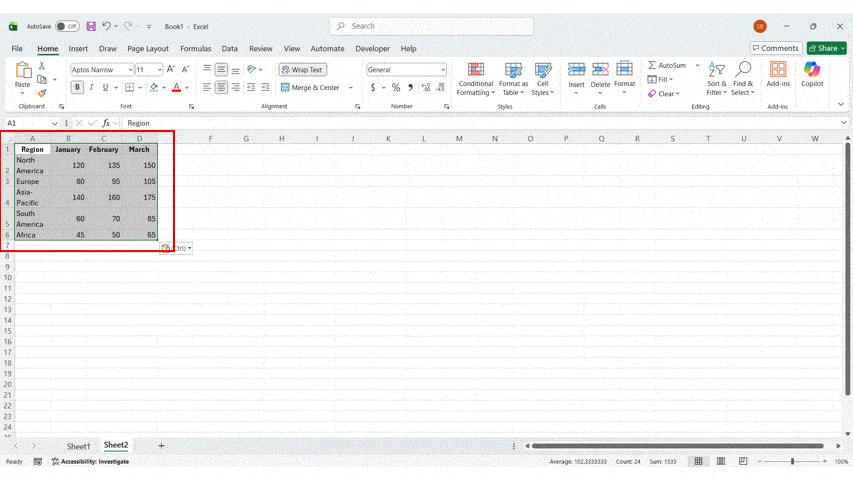Open Cell Styles gallery

pyautogui.click(x=542, y=79)
